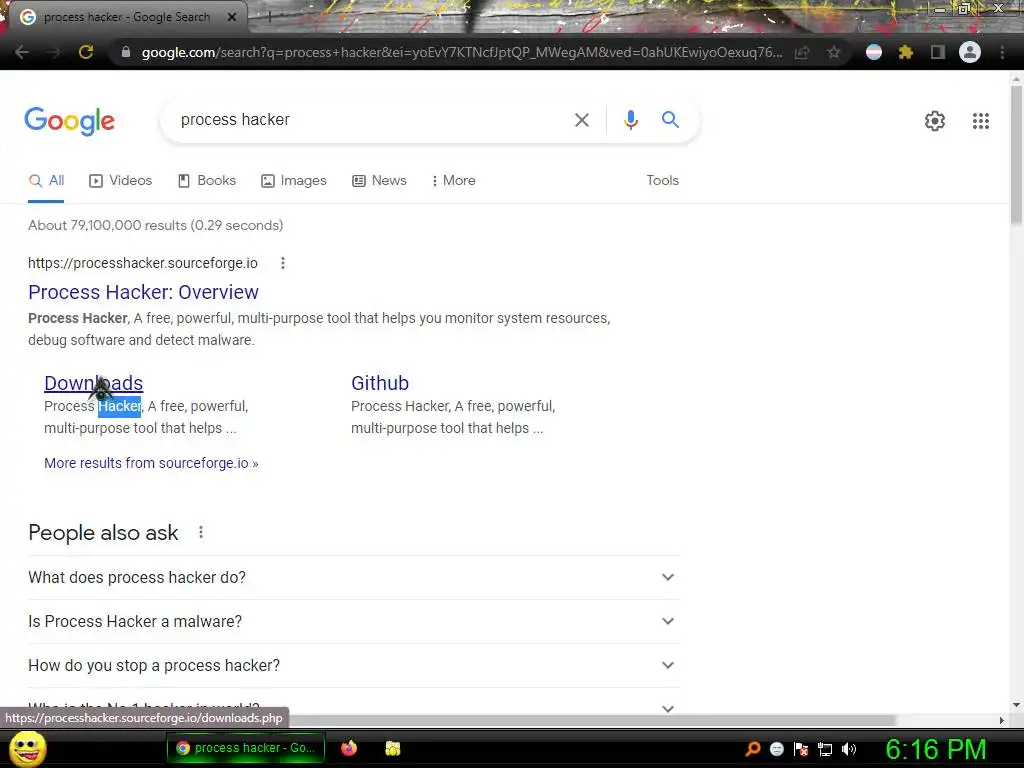
Task: Open the Downloads sitelink
Action: [93, 383]
